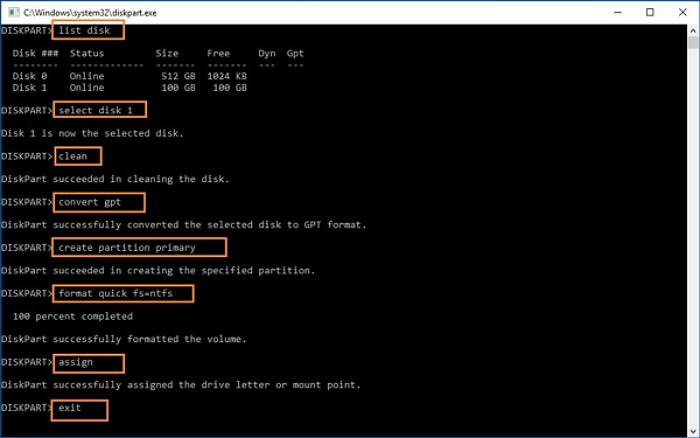Click the 'convert gpt' command text

(x=90, y=202)
